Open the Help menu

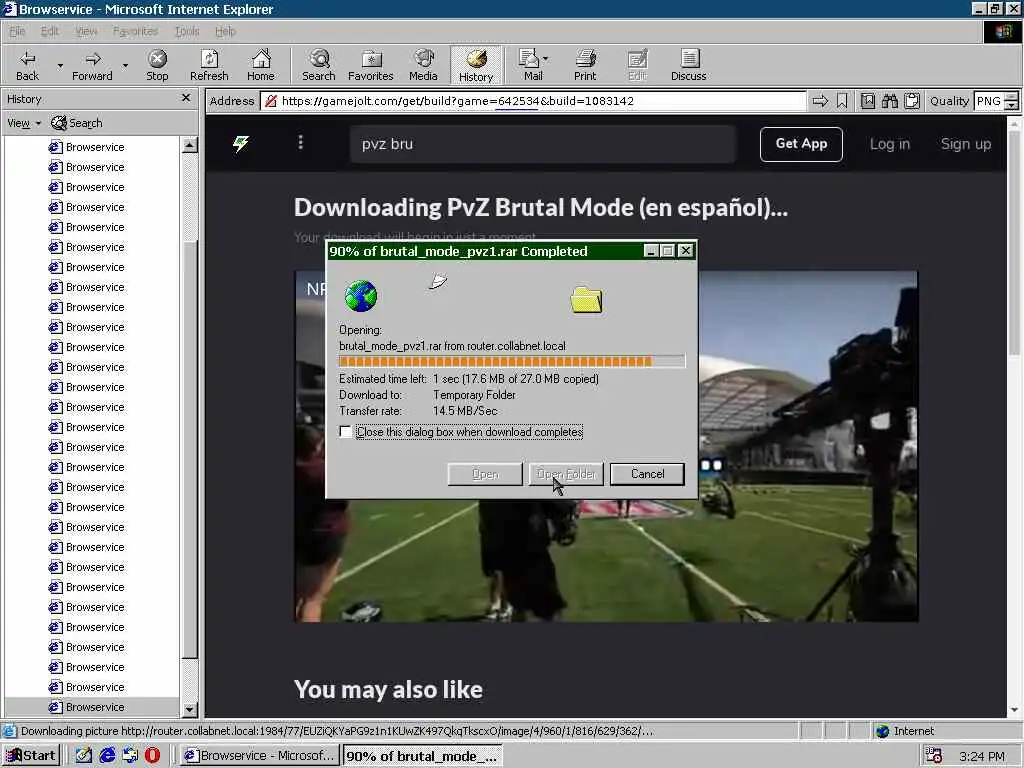pyautogui.click(x=225, y=31)
